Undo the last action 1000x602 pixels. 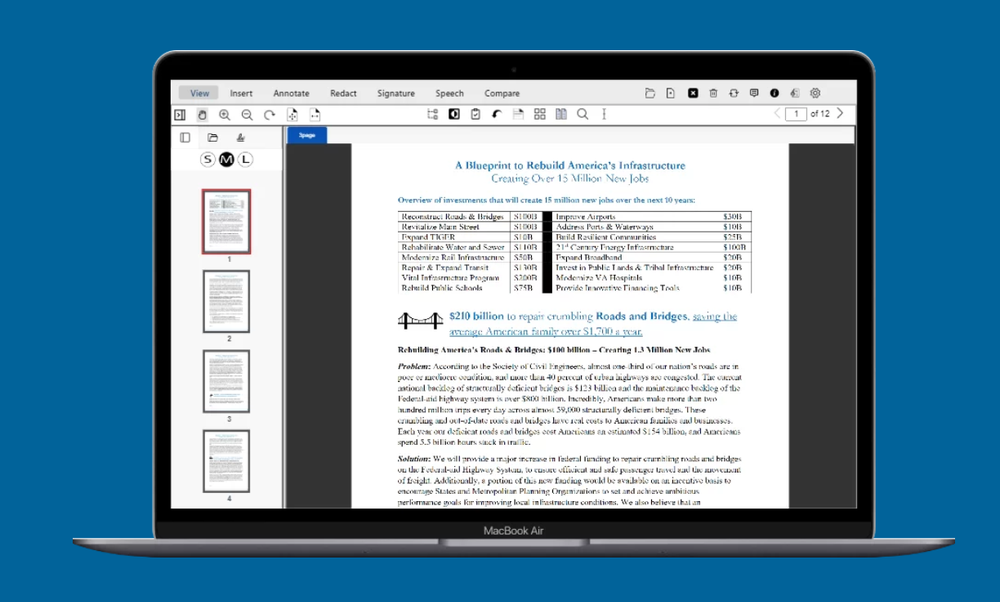point(495,114)
